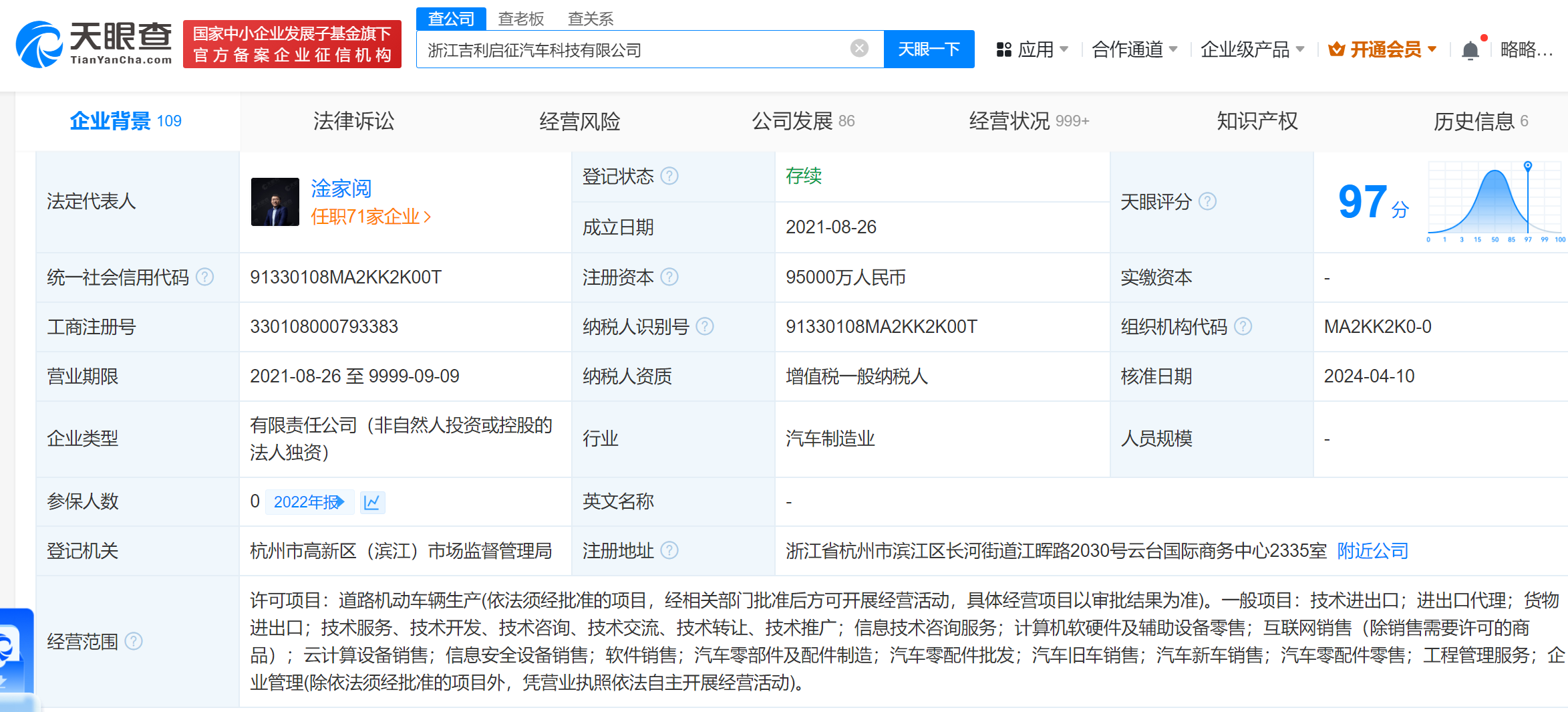Click the help icon beside 天眼评分
1568x712 pixels.
[1207, 201]
